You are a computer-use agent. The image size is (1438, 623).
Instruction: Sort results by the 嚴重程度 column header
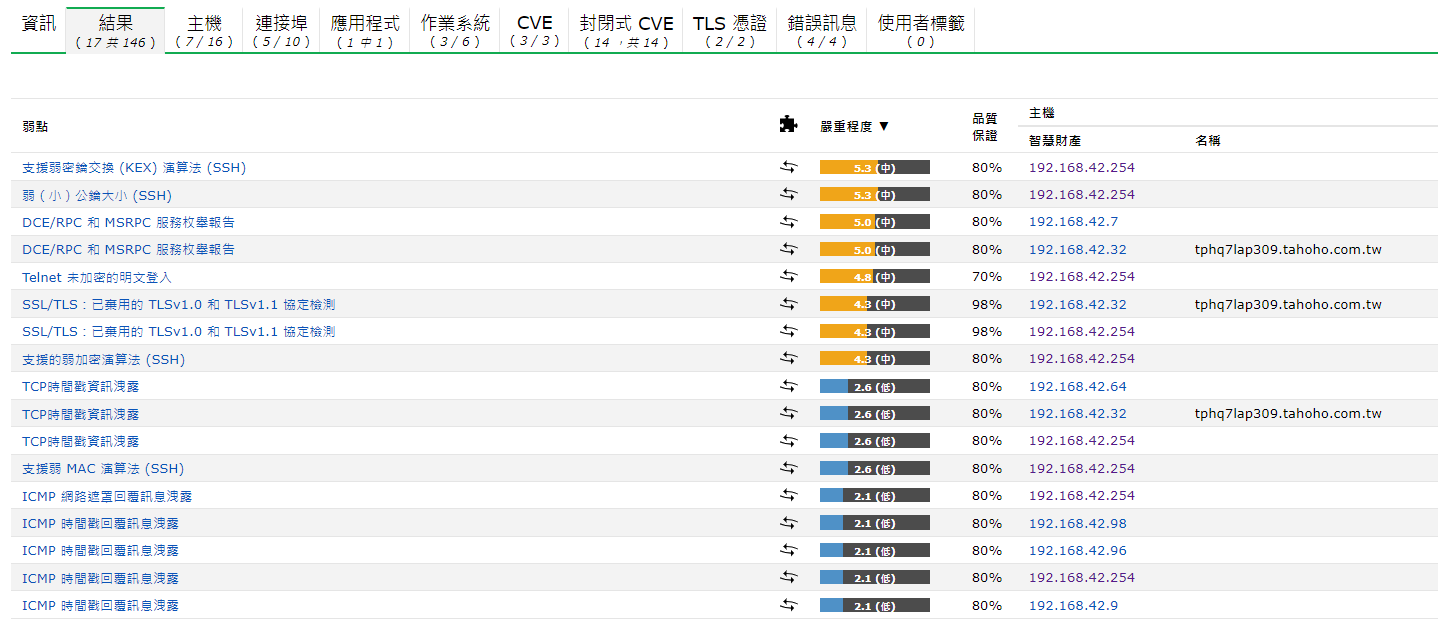(x=854, y=126)
